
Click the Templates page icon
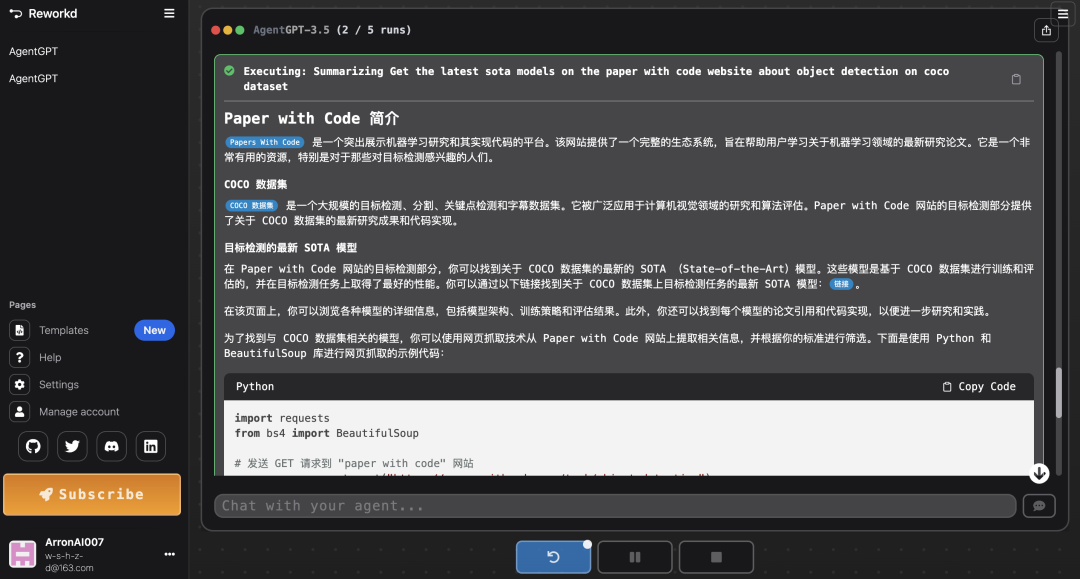point(19,330)
